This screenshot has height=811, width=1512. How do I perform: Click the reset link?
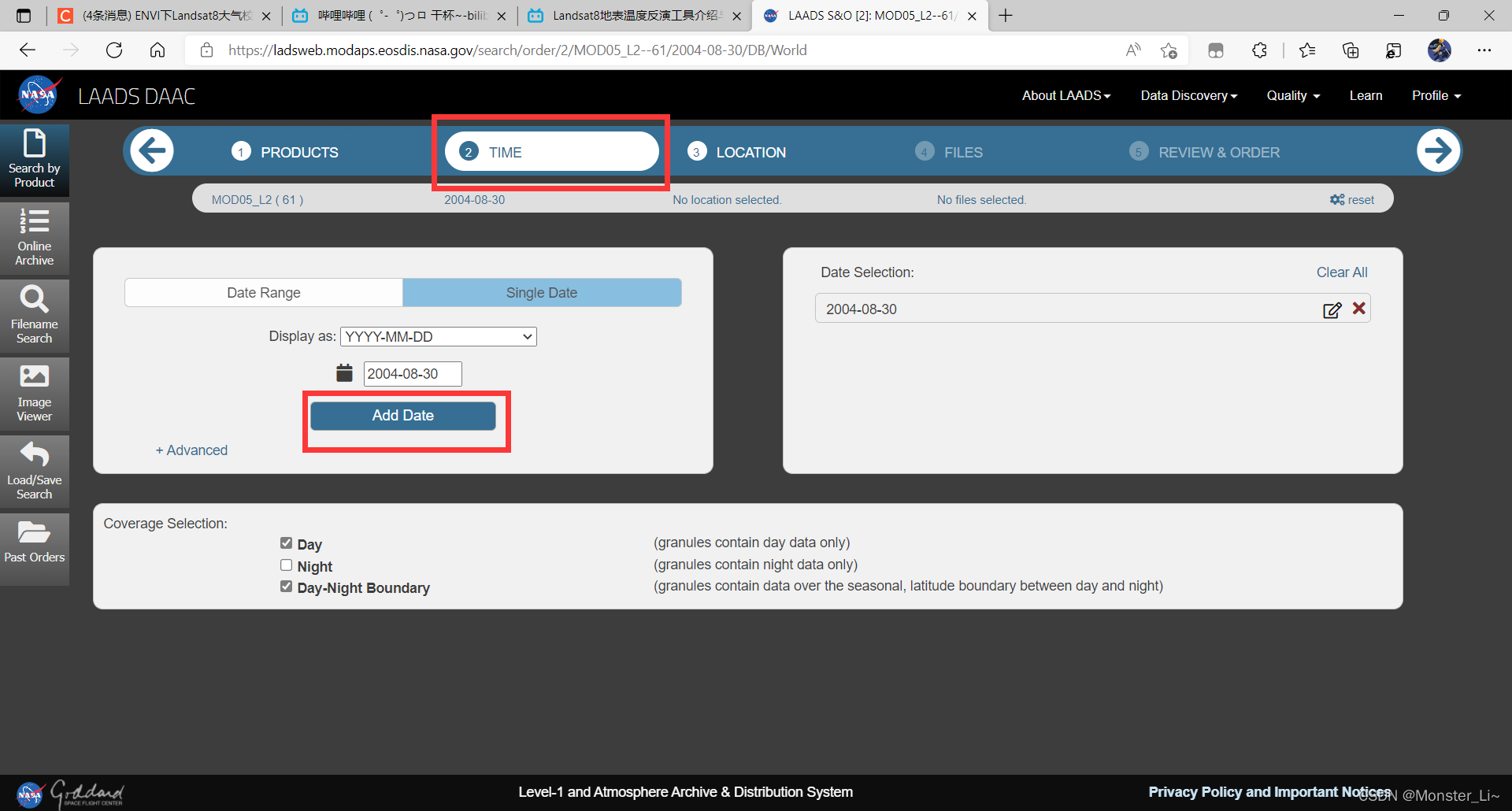(1352, 200)
